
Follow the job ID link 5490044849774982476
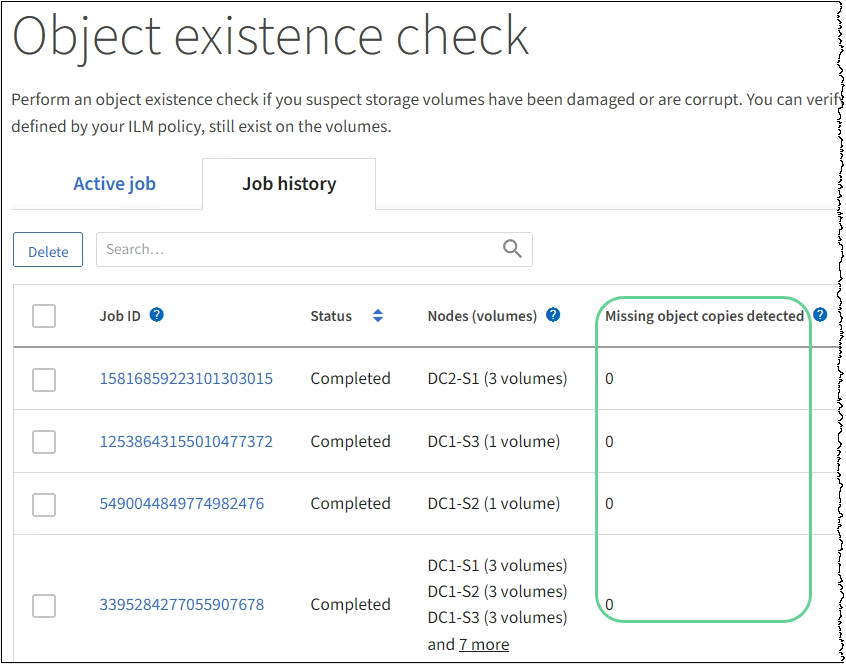(181, 504)
